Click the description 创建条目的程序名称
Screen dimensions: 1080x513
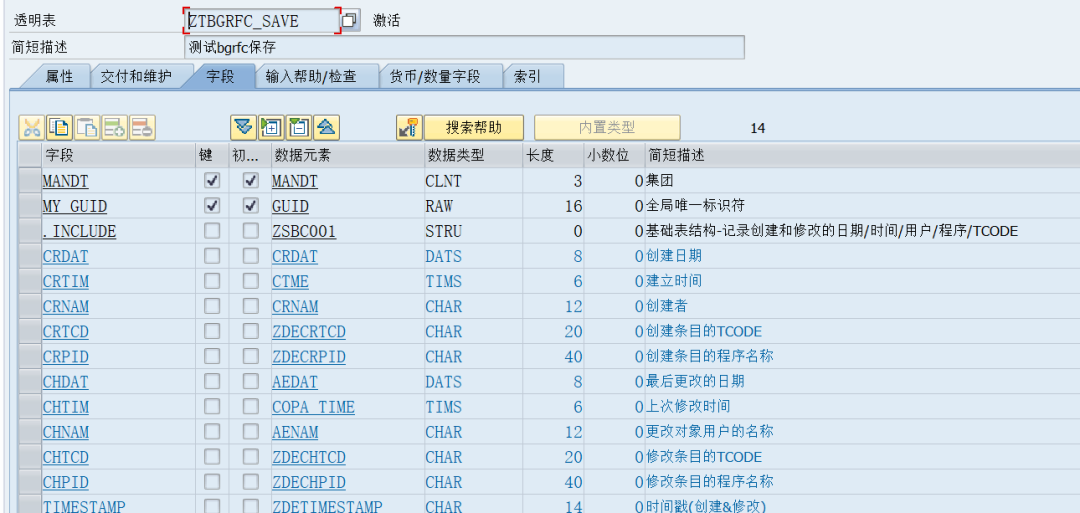(x=709, y=356)
